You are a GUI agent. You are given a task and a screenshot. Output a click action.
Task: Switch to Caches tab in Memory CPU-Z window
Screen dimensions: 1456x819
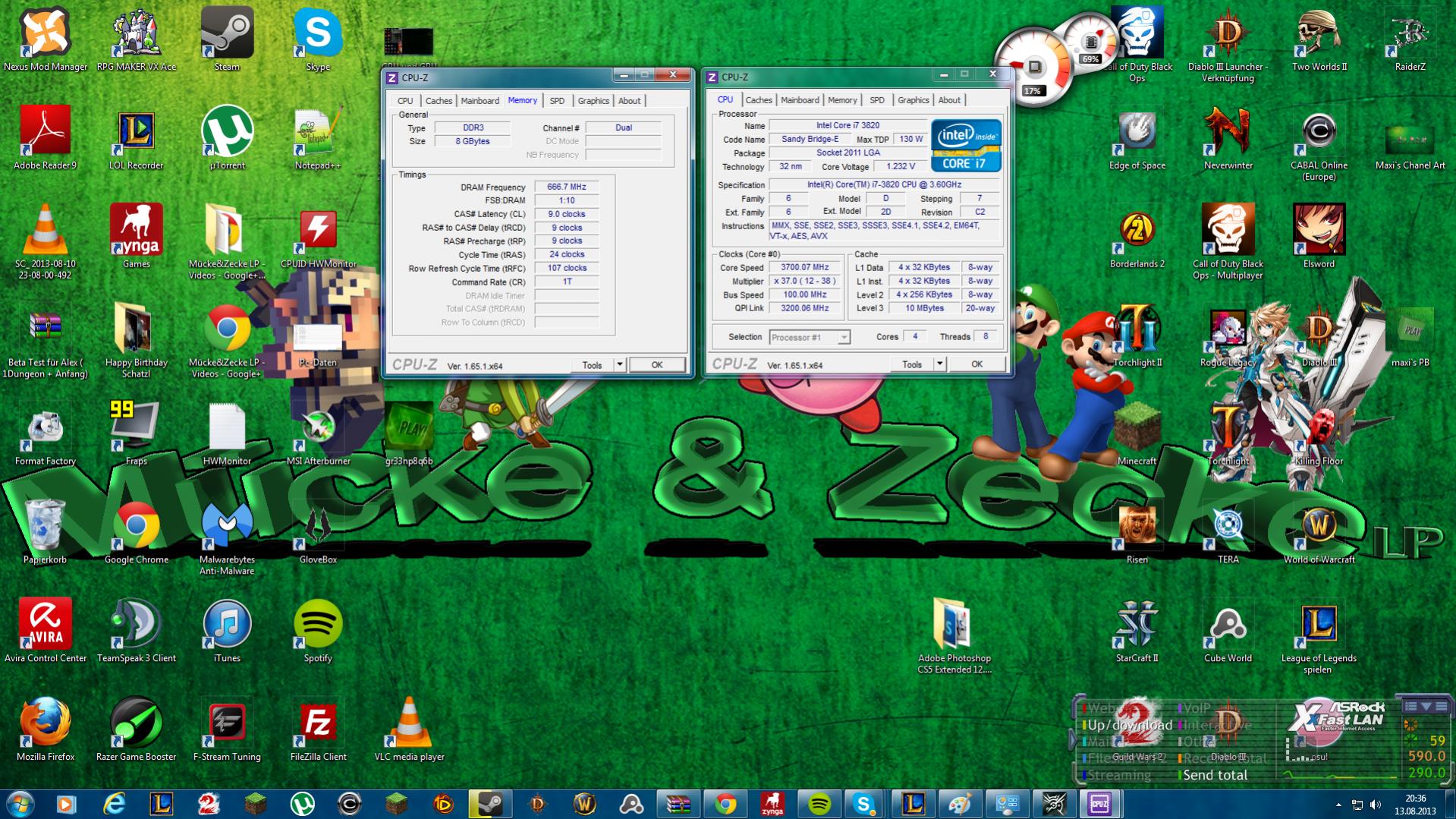[x=438, y=100]
